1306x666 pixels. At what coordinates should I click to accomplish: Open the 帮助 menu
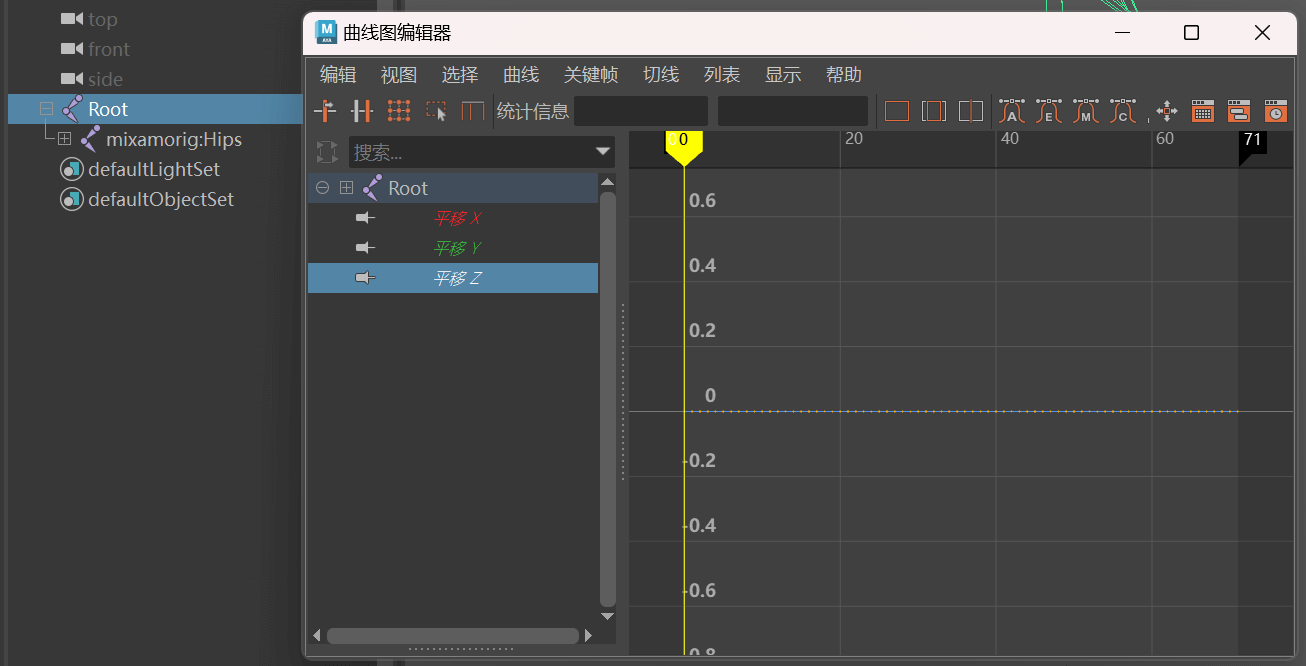[x=844, y=75]
